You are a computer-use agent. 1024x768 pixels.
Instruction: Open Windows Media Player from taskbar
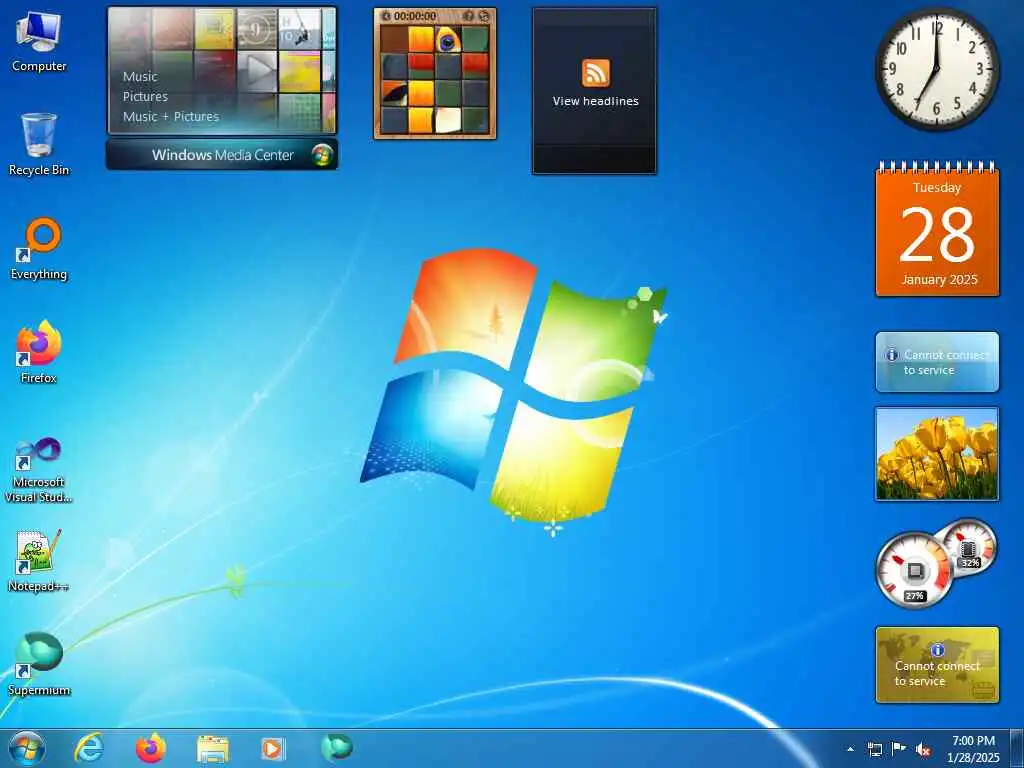click(x=272, y=748)
